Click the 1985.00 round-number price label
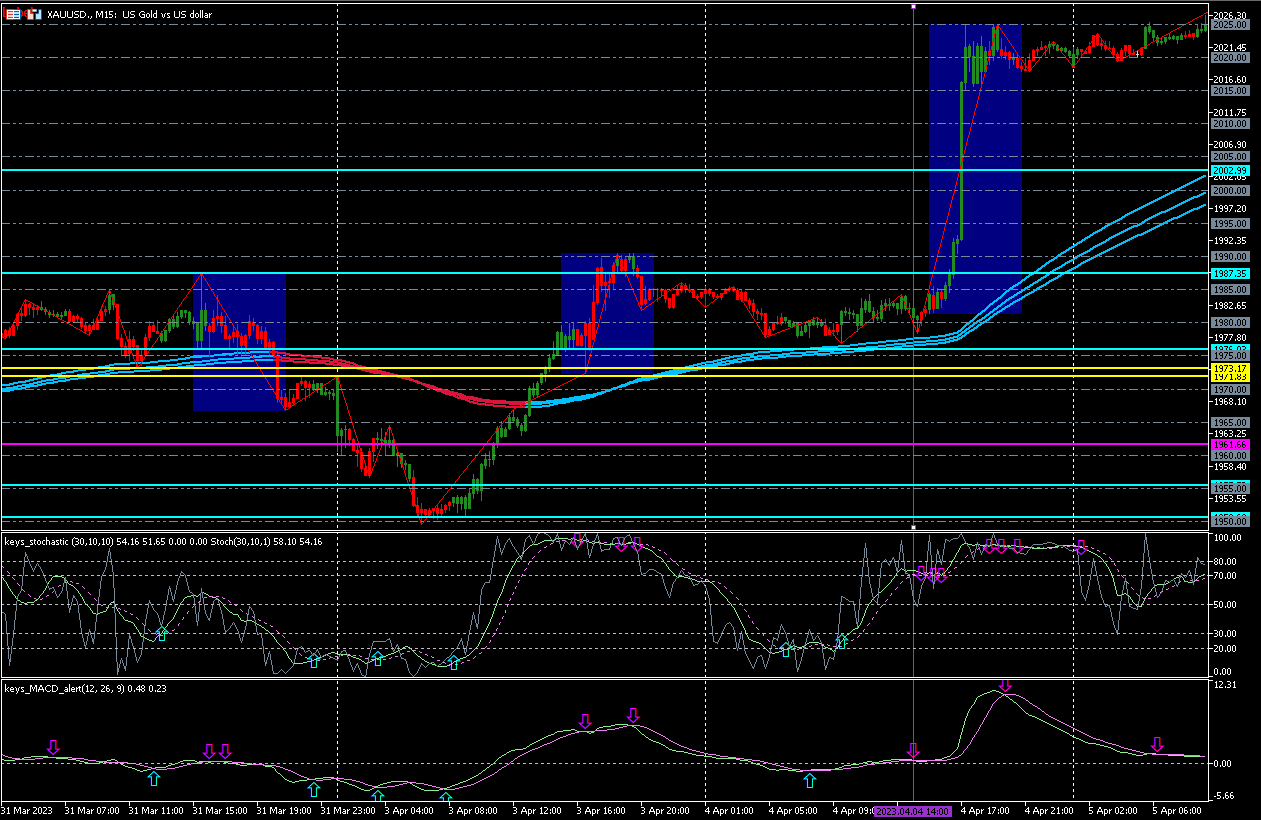 [1229, 290]
